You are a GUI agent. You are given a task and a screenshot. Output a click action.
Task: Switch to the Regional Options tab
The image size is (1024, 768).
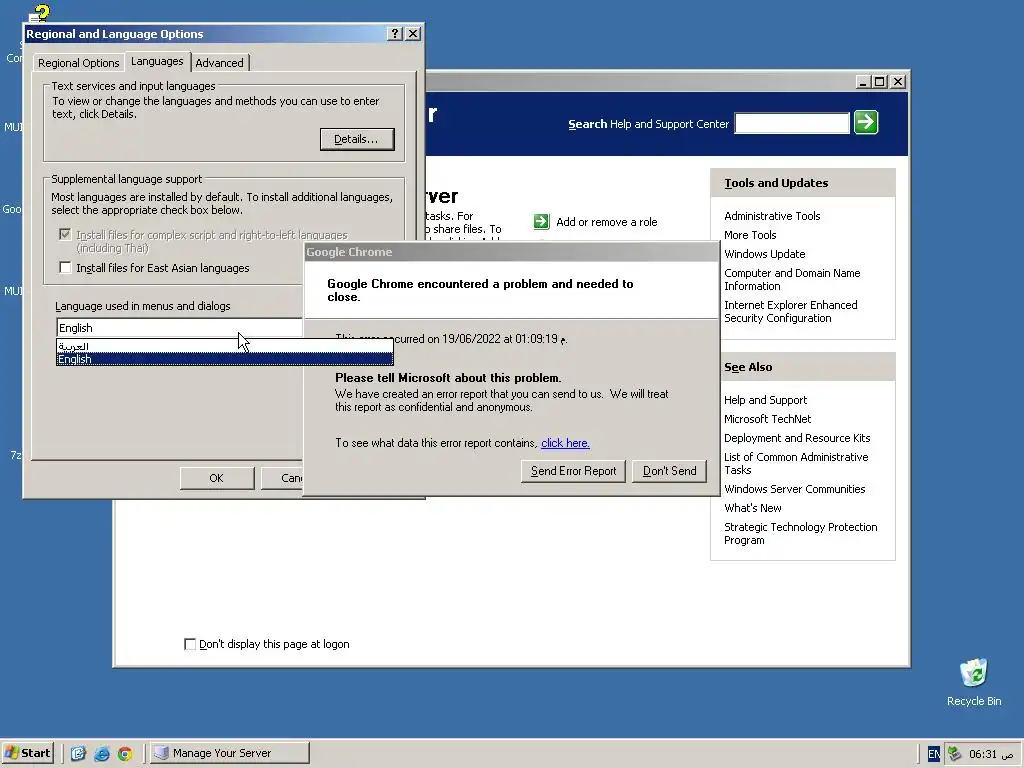pyautogui.click(x=78, y=63)
